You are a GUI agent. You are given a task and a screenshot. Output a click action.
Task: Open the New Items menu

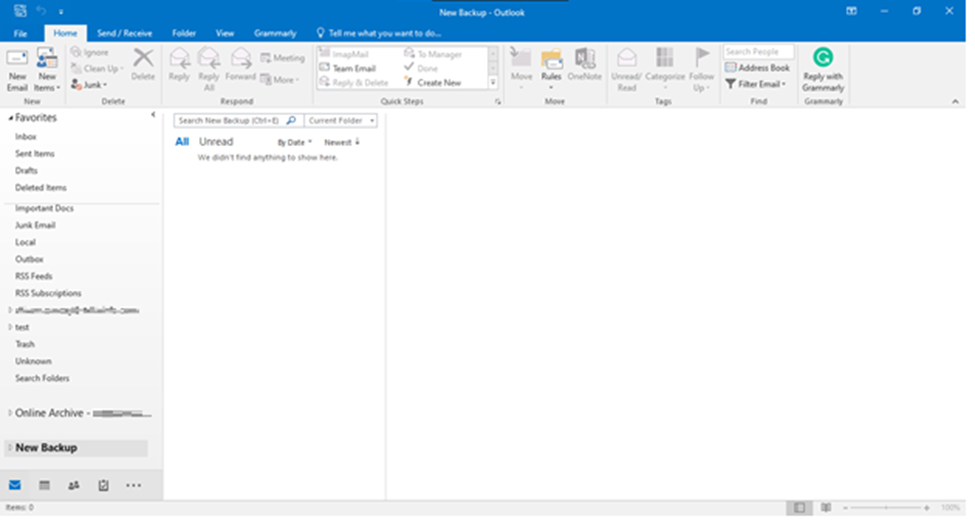point(47,70)
